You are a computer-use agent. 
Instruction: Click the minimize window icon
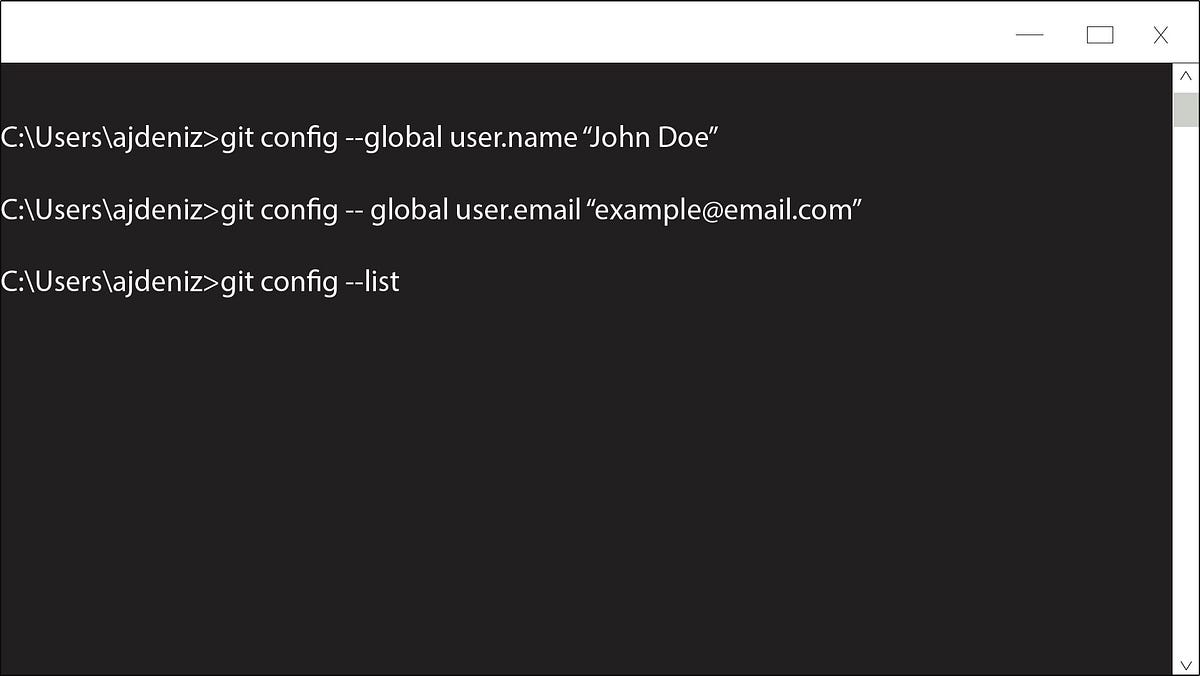[1029, 35]
